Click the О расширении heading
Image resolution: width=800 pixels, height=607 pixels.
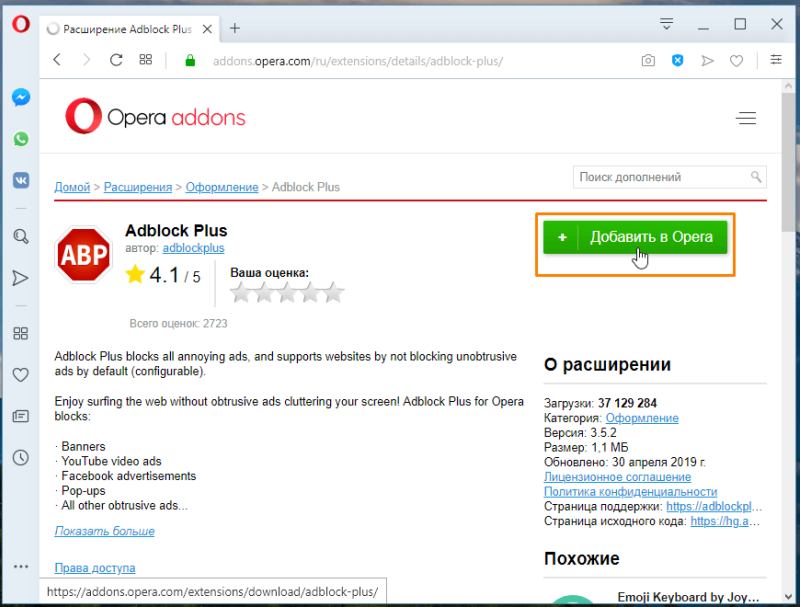click(607, 365)
